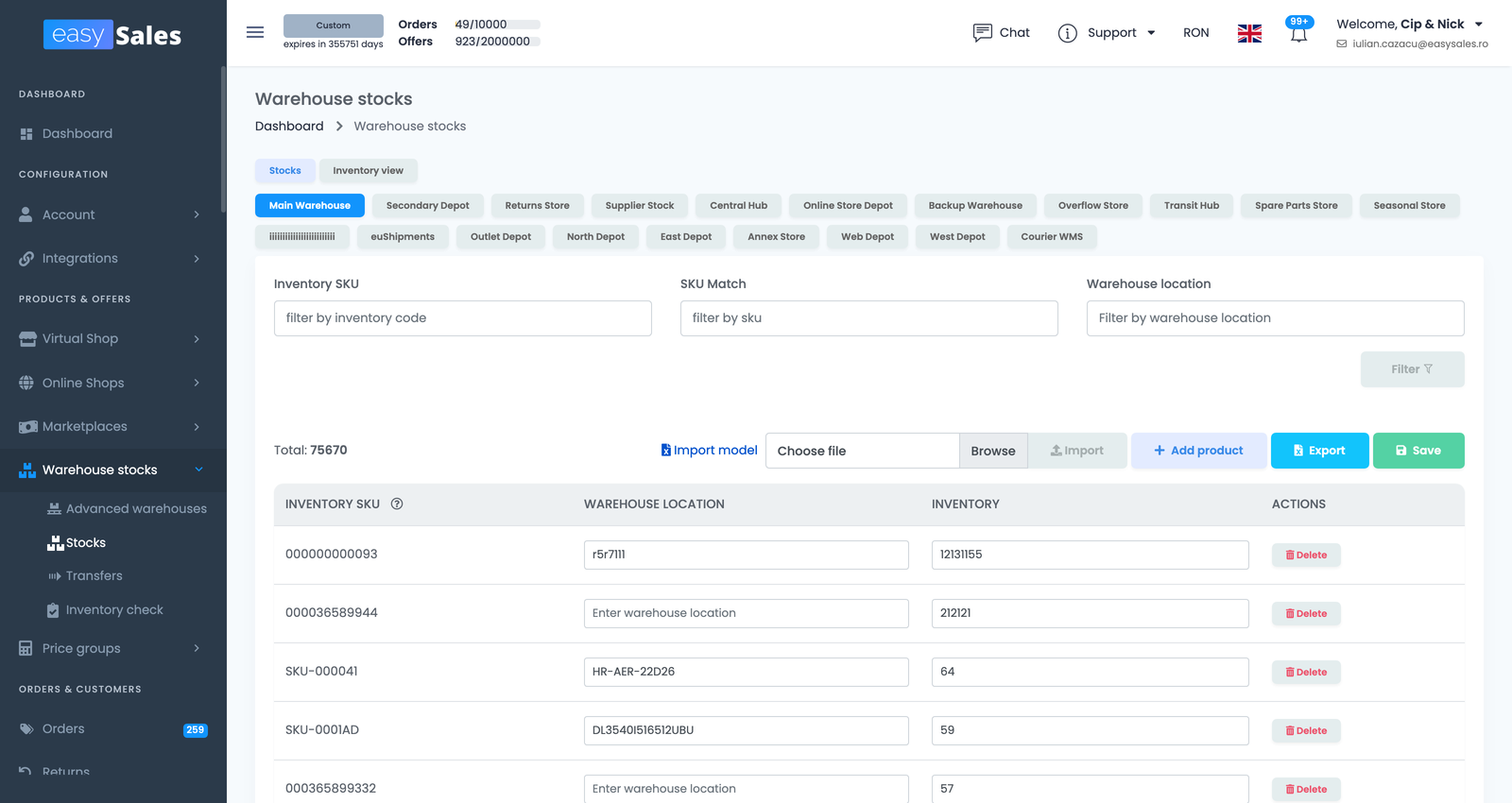Switch to the Inventory view tab
Screen dimensions: 1512x803
coord(368,171)
